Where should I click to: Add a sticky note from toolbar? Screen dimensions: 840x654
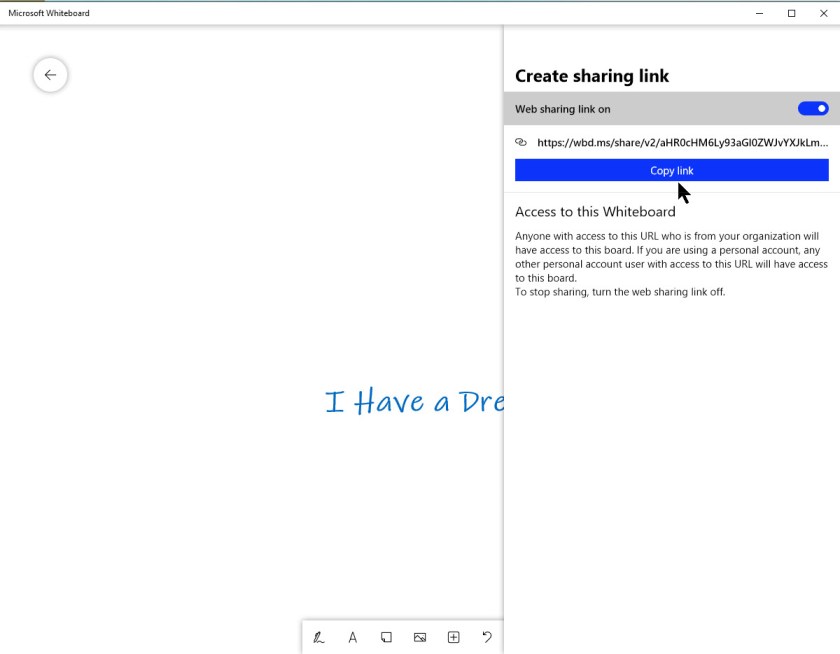pyautogui.click(x=386, y=637)
